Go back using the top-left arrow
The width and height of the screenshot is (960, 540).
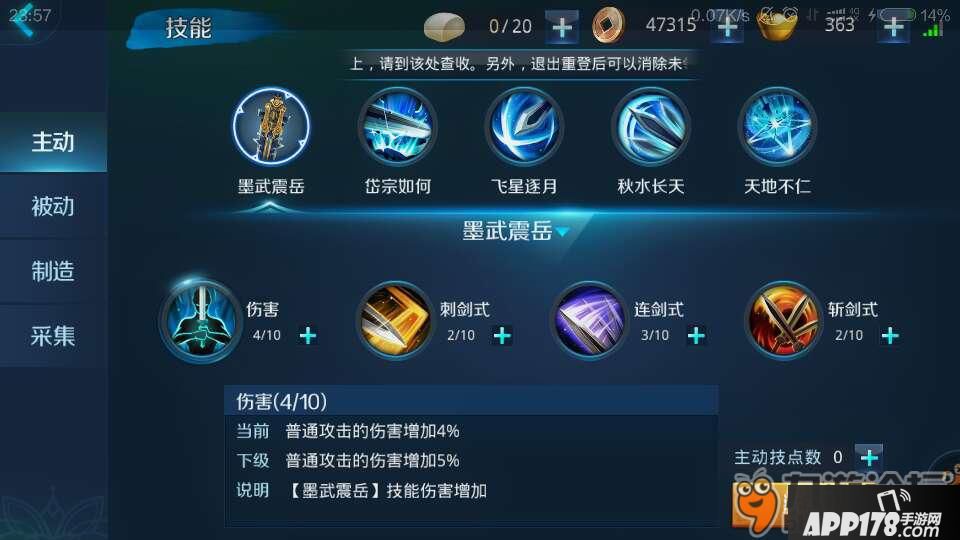point(24,20)
